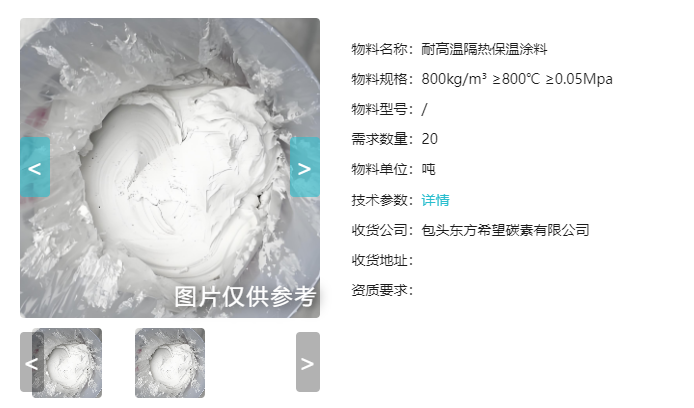This screenshot has width=694, height=408.
Task: Open the 详情 technical parameters link
Action: pyautogui.click(x=435, y=200)
